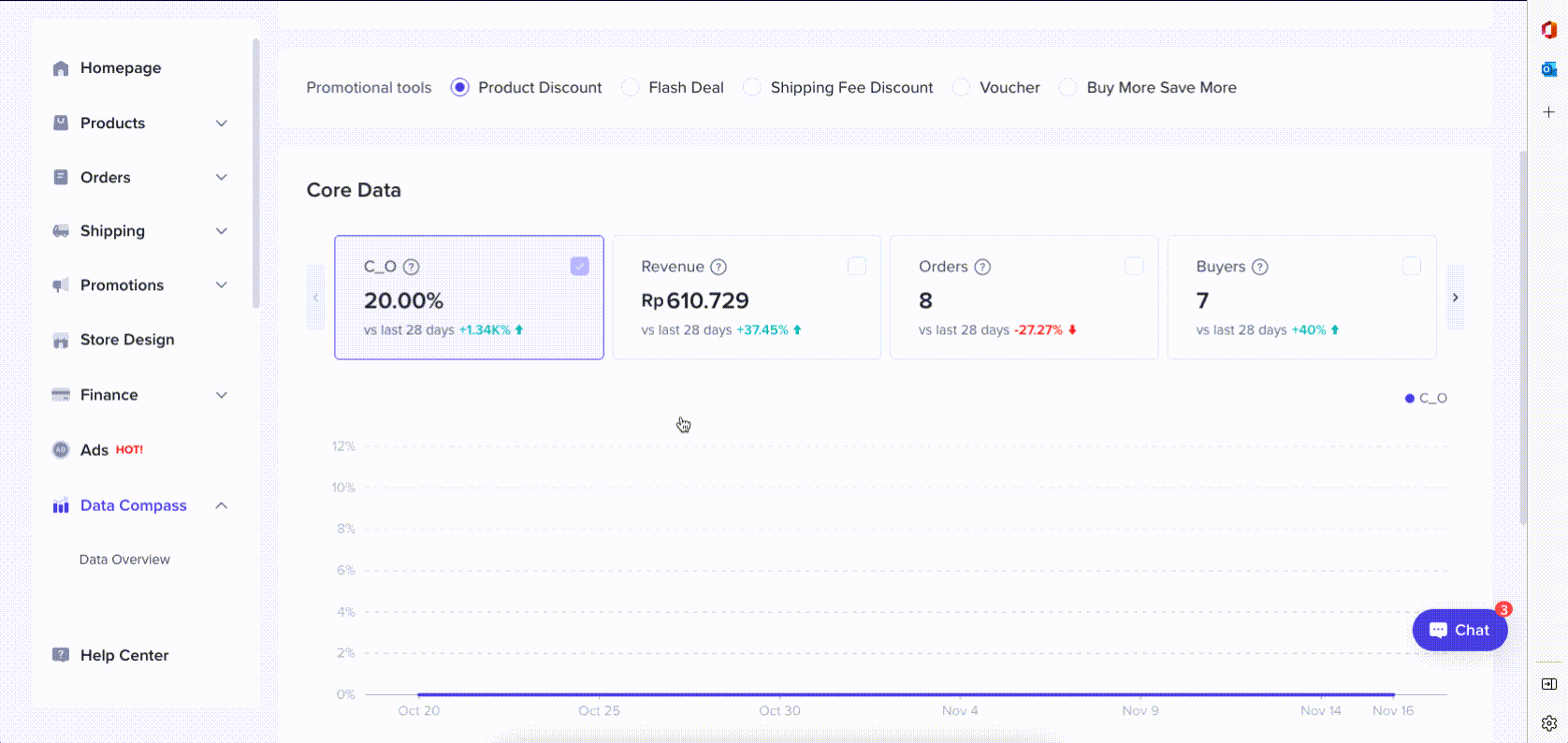This screenshot has width=1568, height=743.
Task: Collapse the Data Compass section
Action: (222, 505)
